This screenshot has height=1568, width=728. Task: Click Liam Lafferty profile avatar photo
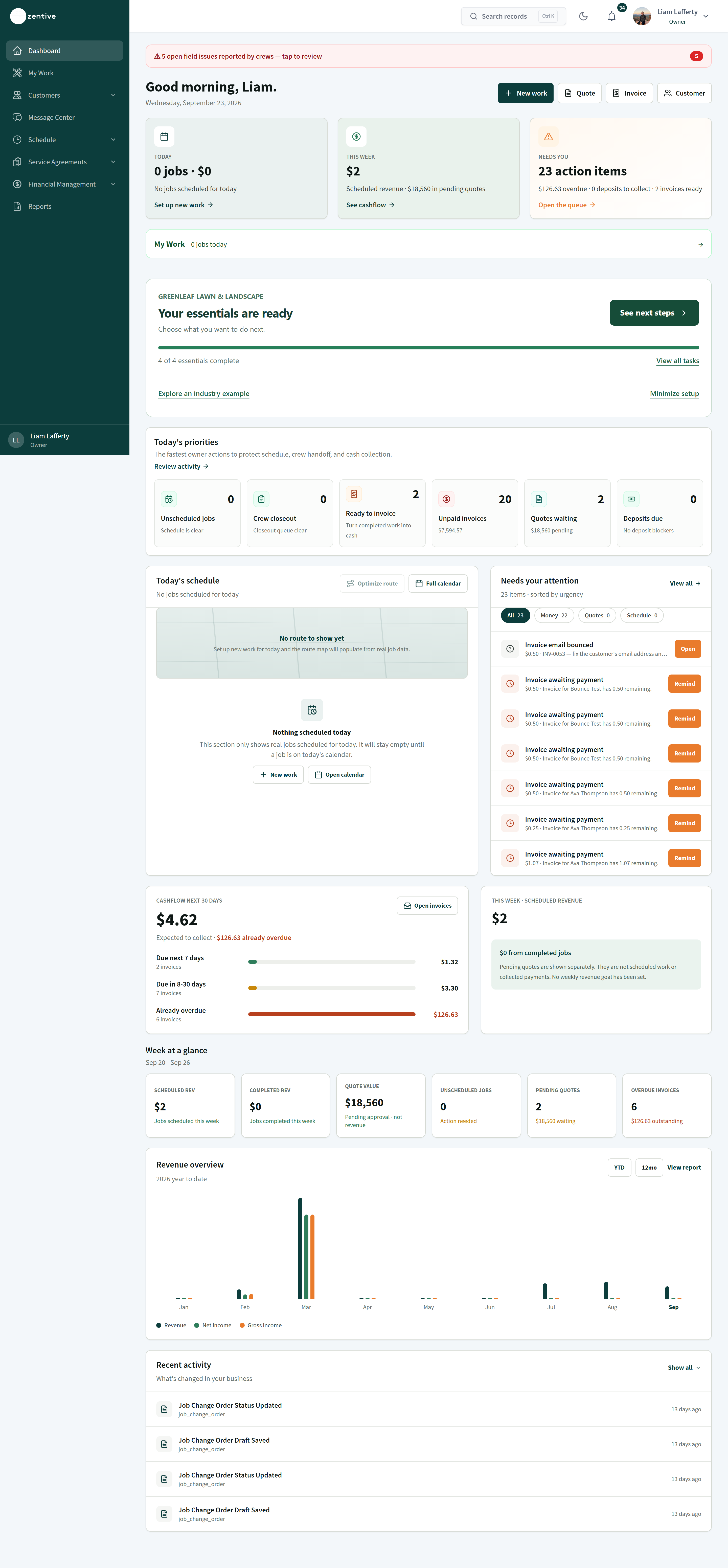(642, 16)
